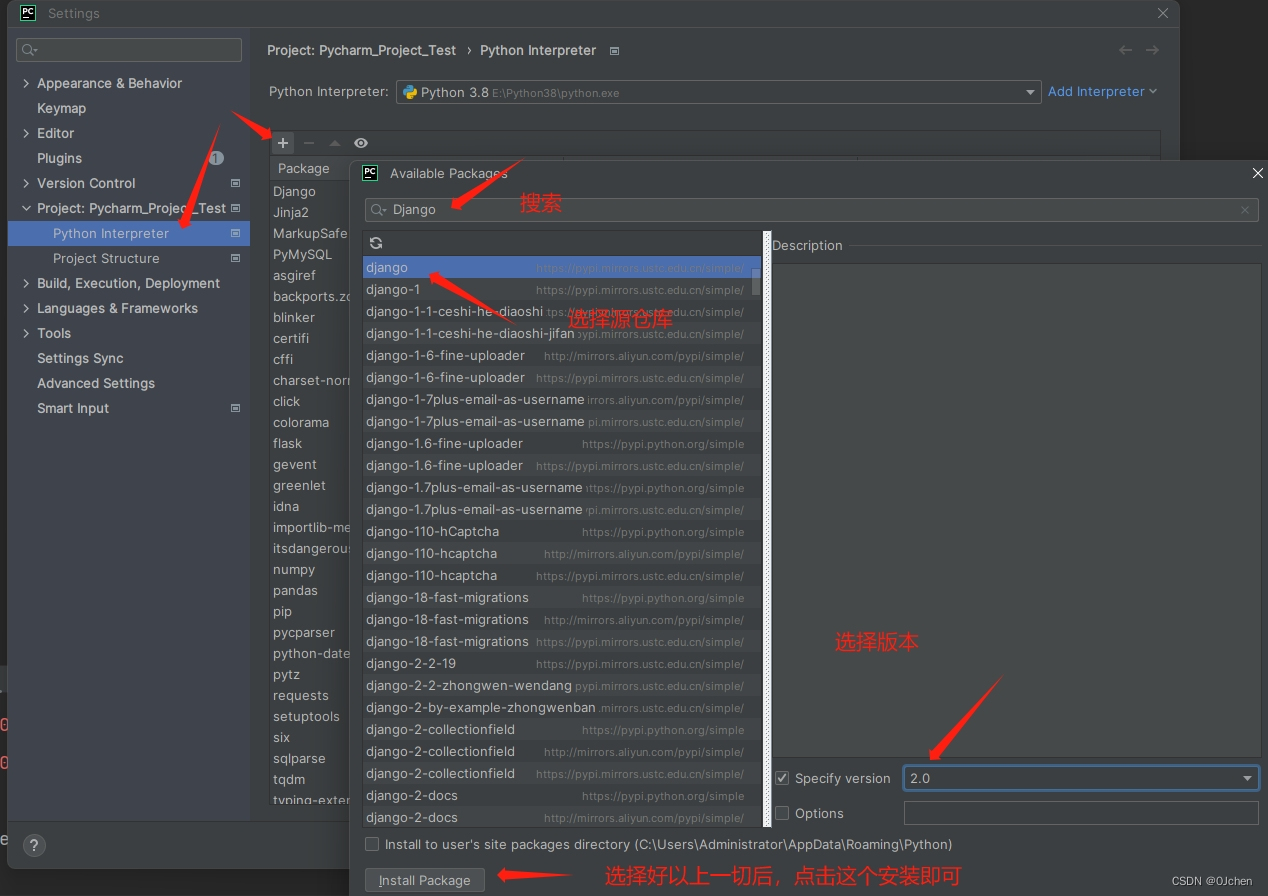Close the Available Packages dialog

click(x=1257, y=173)
